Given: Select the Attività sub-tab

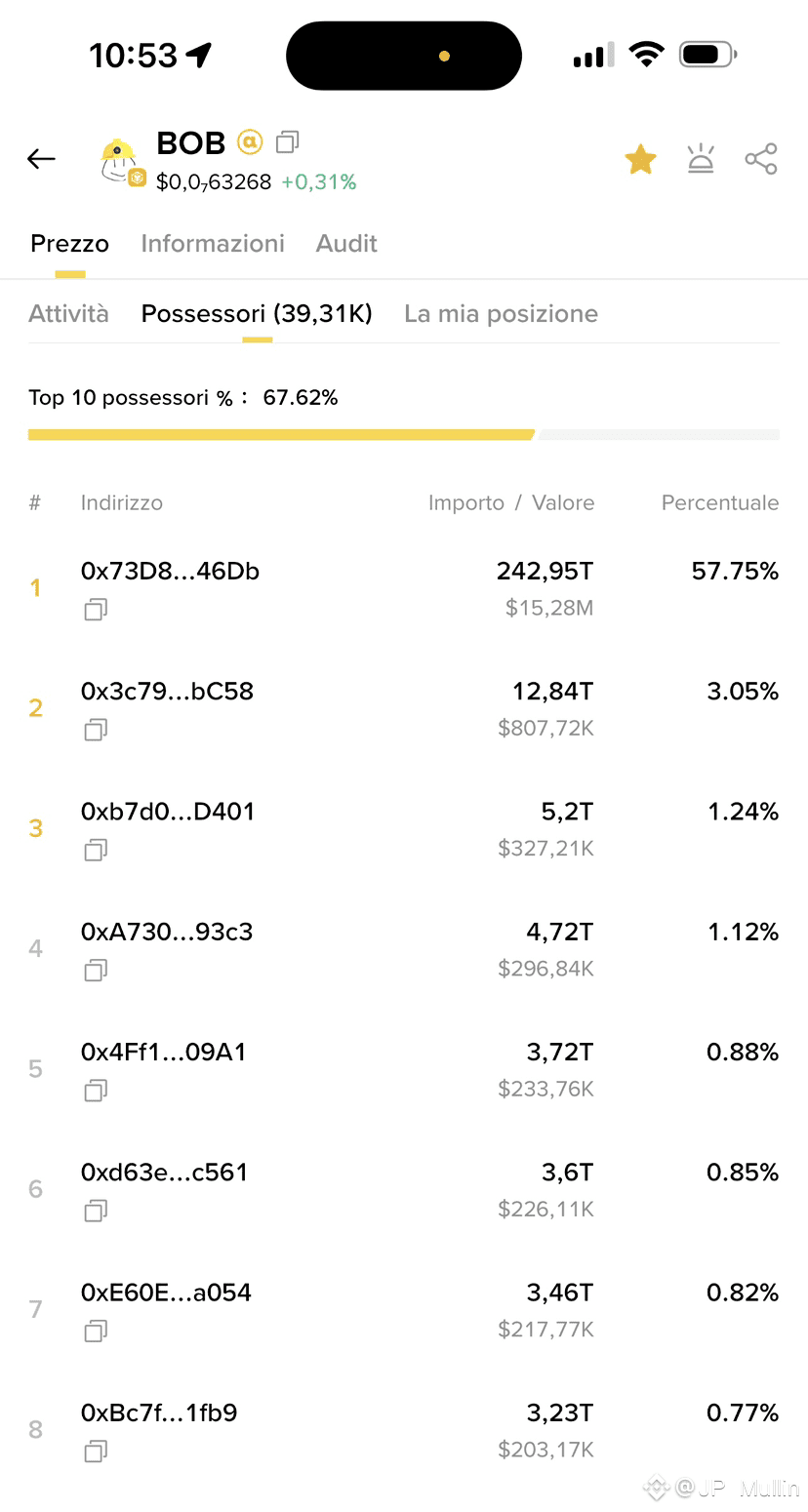Looking at the screenshot, I should (x=68, y=313).
